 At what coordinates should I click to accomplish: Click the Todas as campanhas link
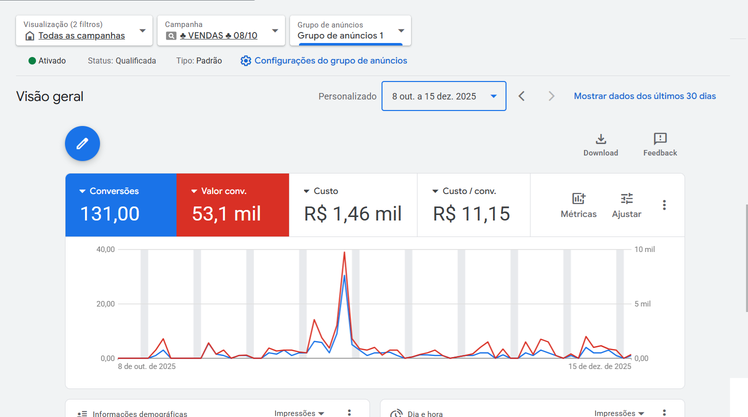[x=82, y=36]
